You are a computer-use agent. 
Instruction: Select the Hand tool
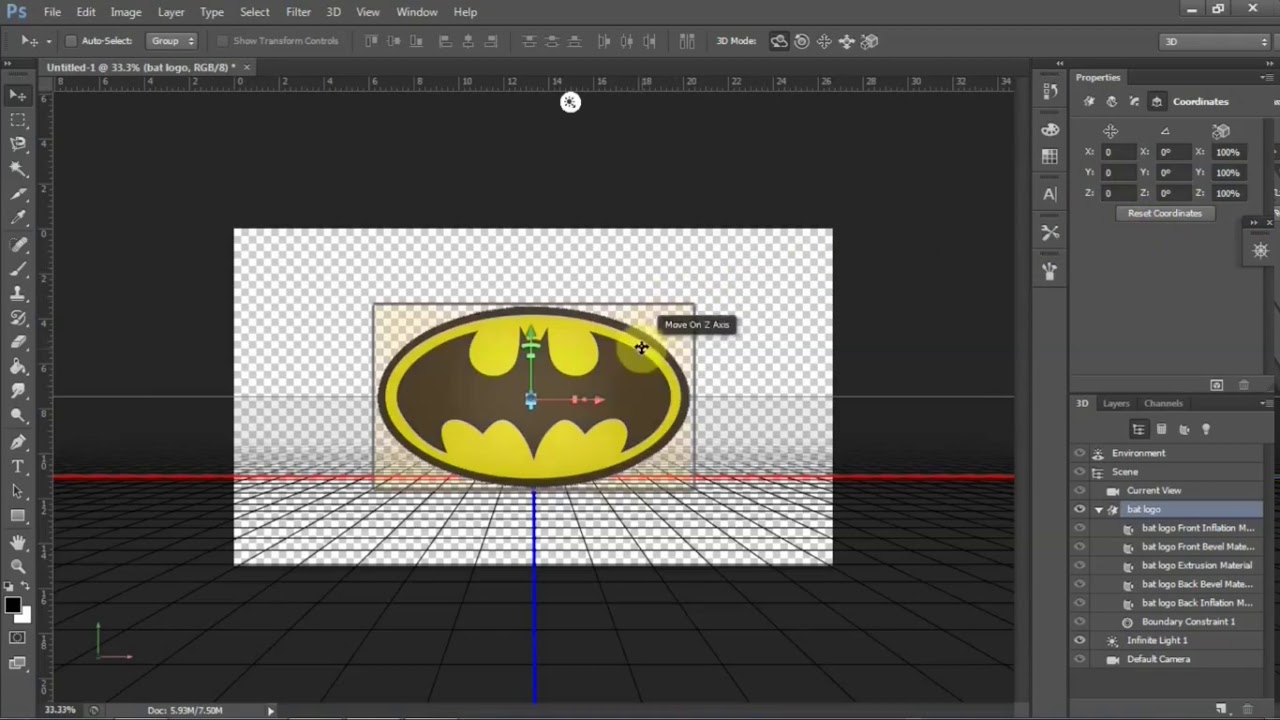coord(18,541)
